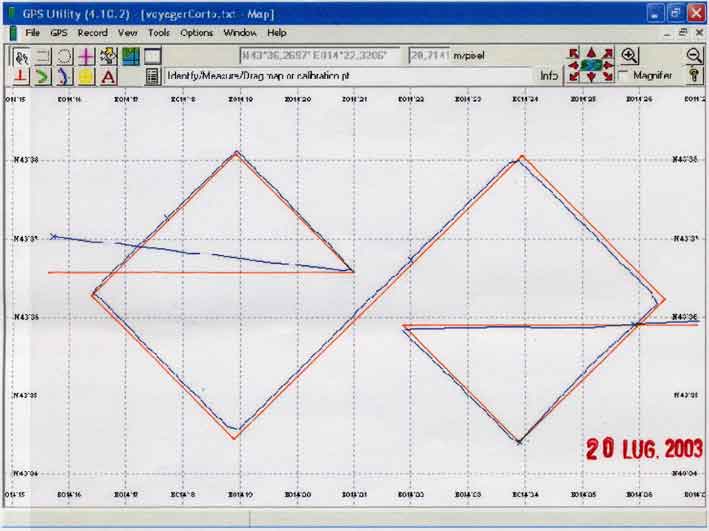Pan map up with the top arrow
The image size is (709, 531).
pyautogui.click(x=591, y=51)
